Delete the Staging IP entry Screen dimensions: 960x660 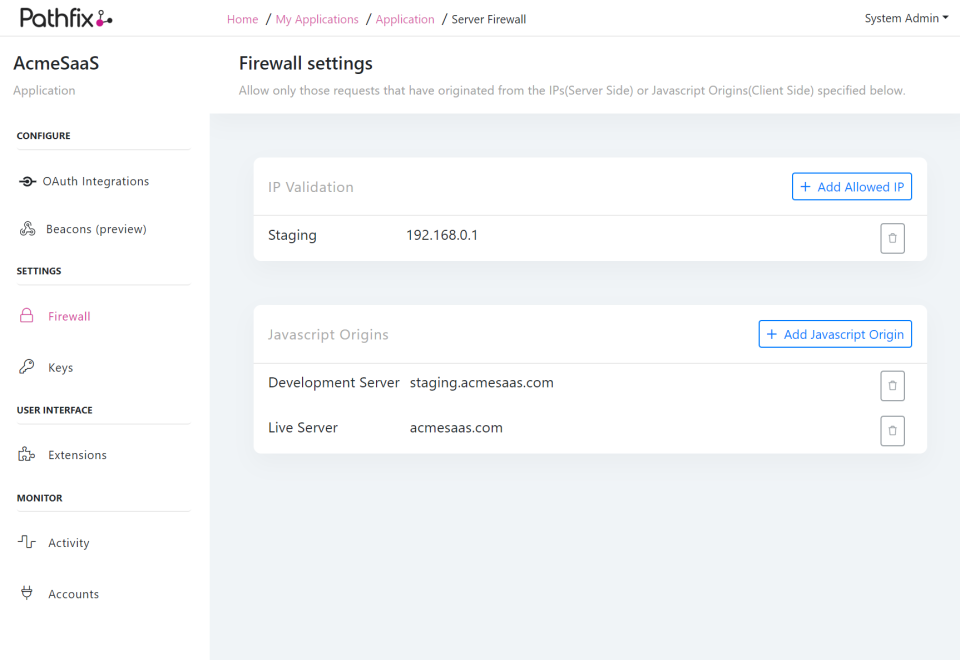[892, 238]
